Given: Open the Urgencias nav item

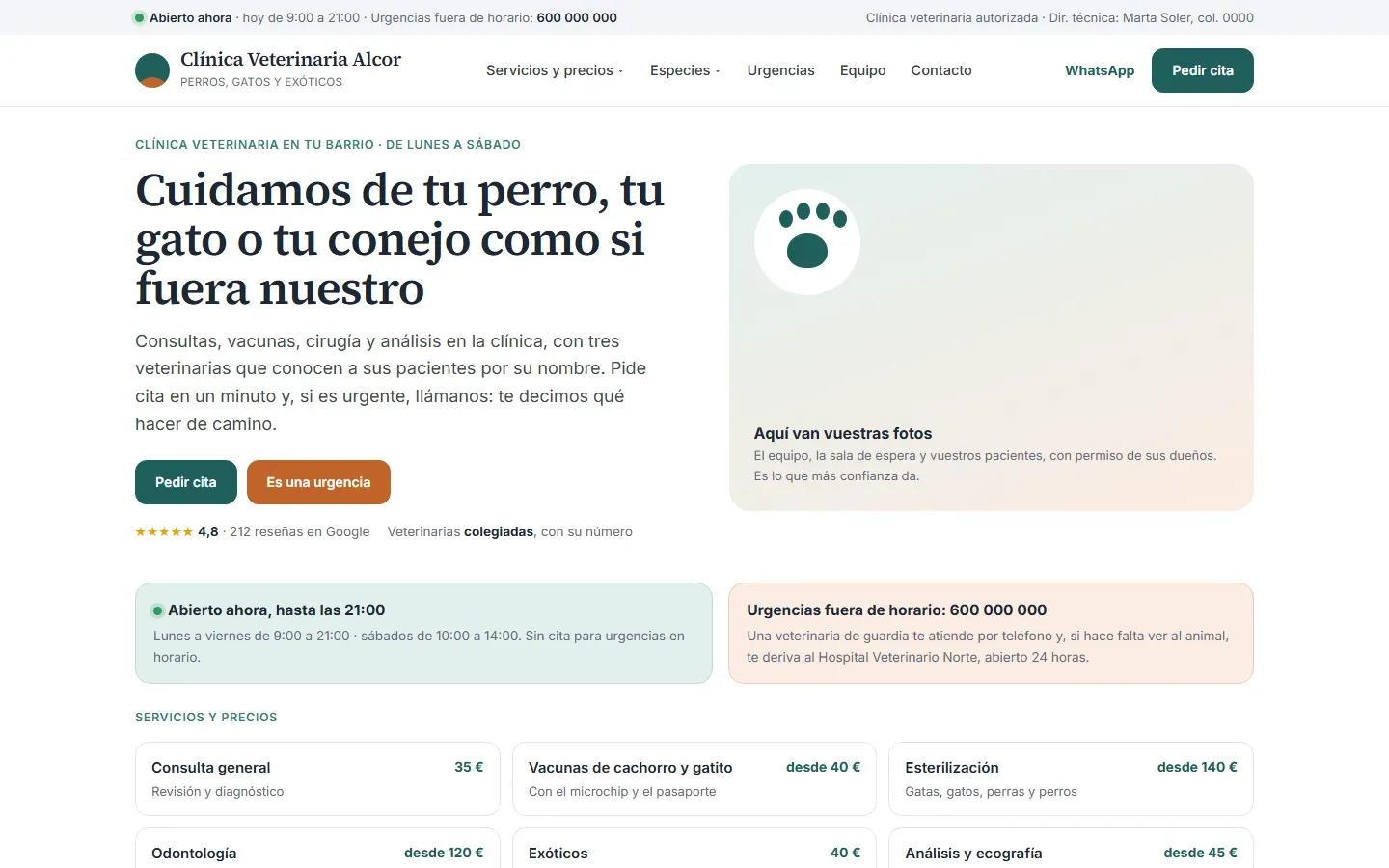Looking at the screenshot, I should point(780,70).
